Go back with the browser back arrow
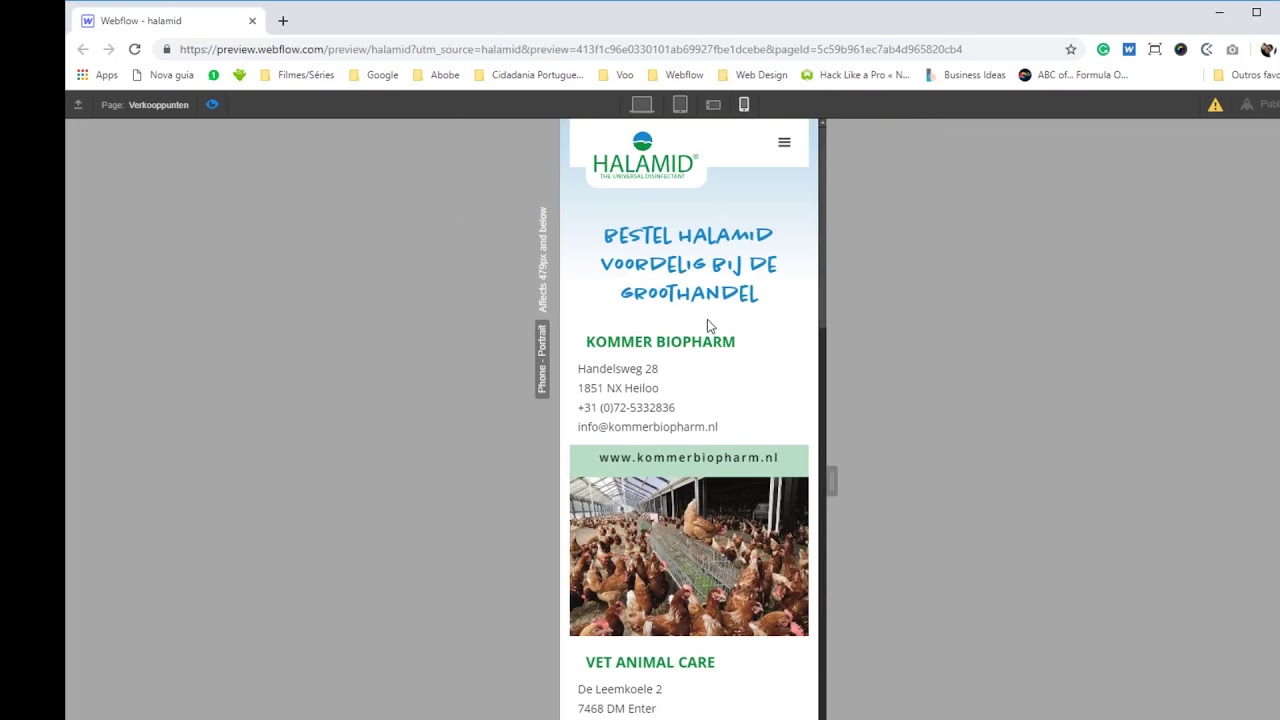This screenshot has height=720, width=1280. [83, 49]
